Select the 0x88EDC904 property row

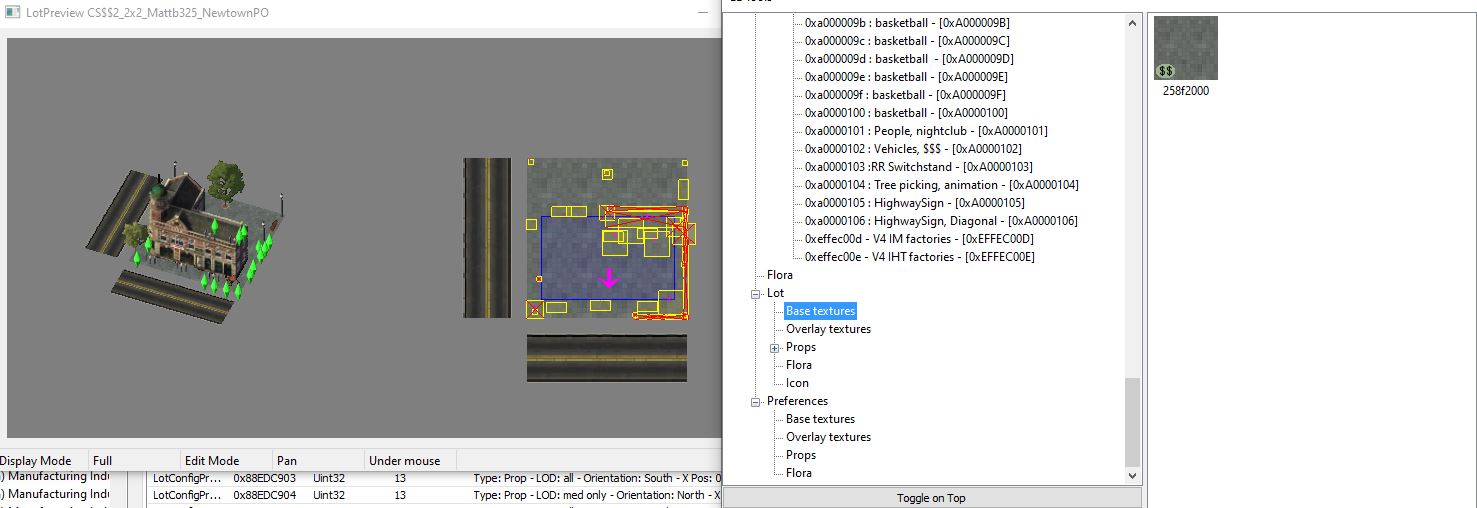coord(434,495)
